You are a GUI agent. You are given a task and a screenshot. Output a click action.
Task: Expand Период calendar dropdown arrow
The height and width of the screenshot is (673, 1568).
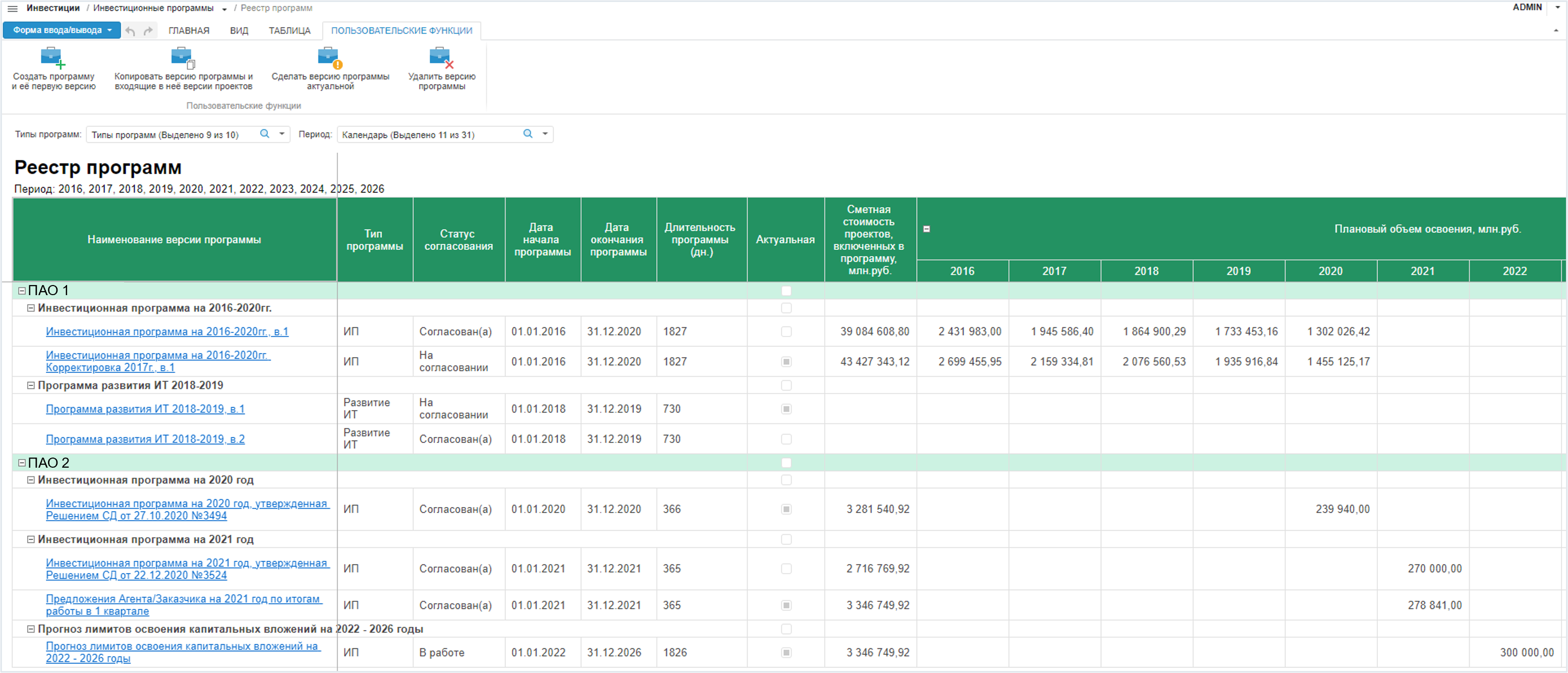coord(545,134)
